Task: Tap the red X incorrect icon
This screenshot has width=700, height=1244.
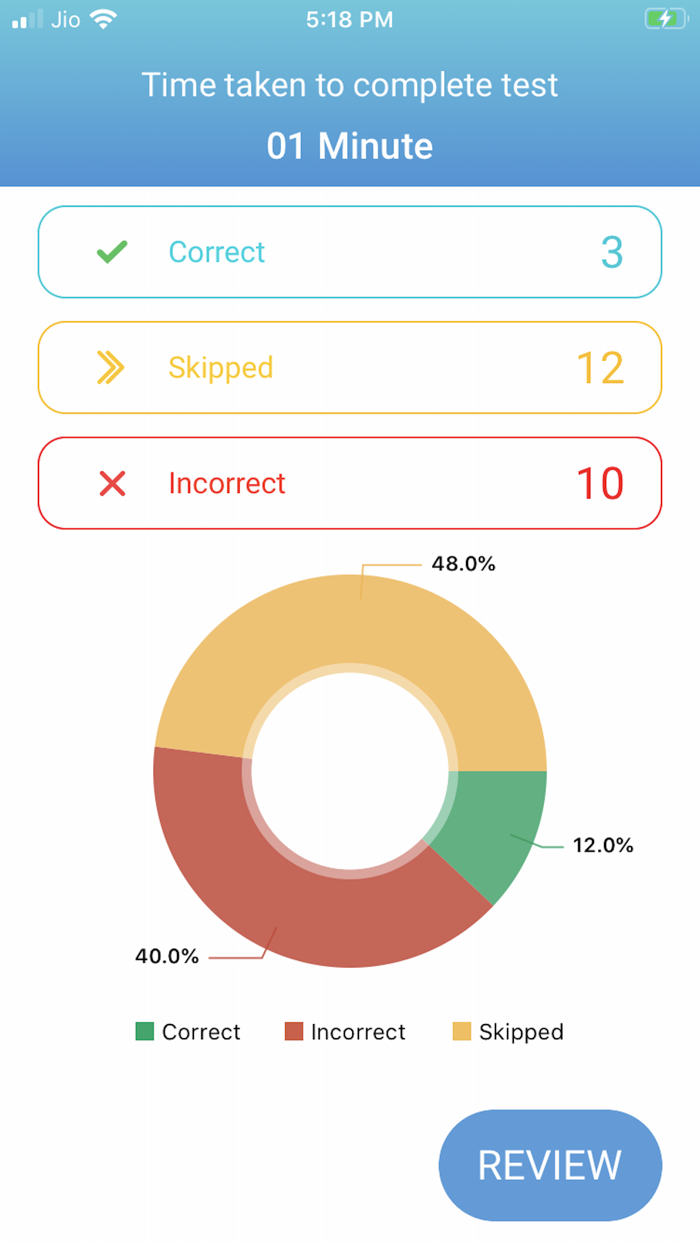Action: [x=112, y=484]
